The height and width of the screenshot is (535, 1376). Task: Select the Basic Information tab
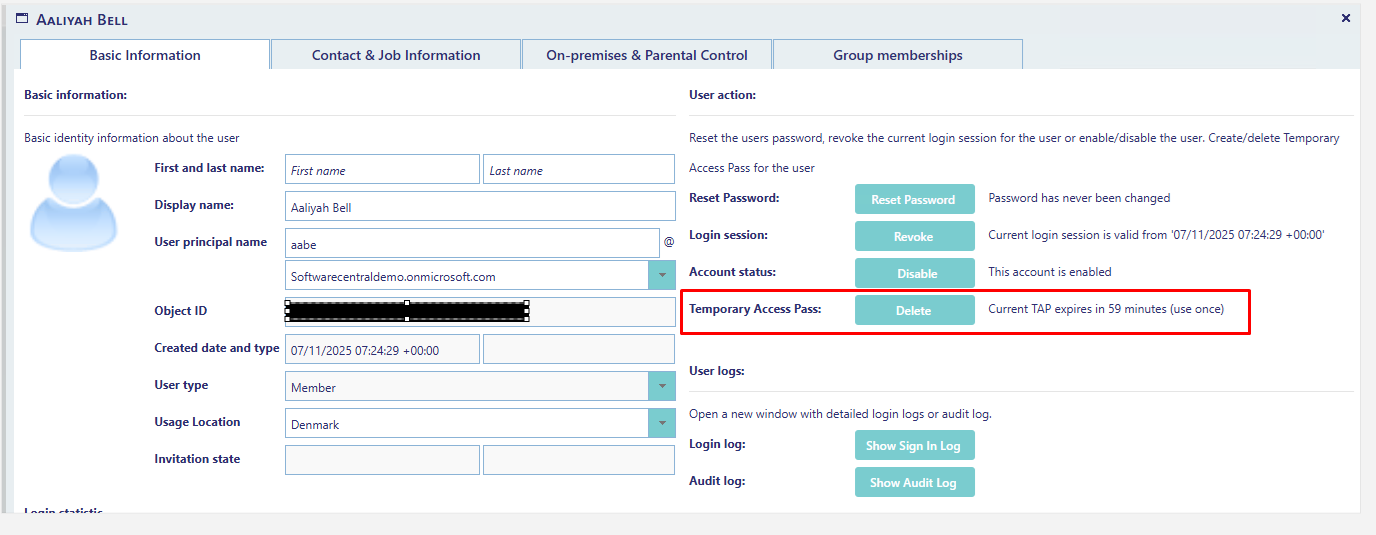(145, 55)
